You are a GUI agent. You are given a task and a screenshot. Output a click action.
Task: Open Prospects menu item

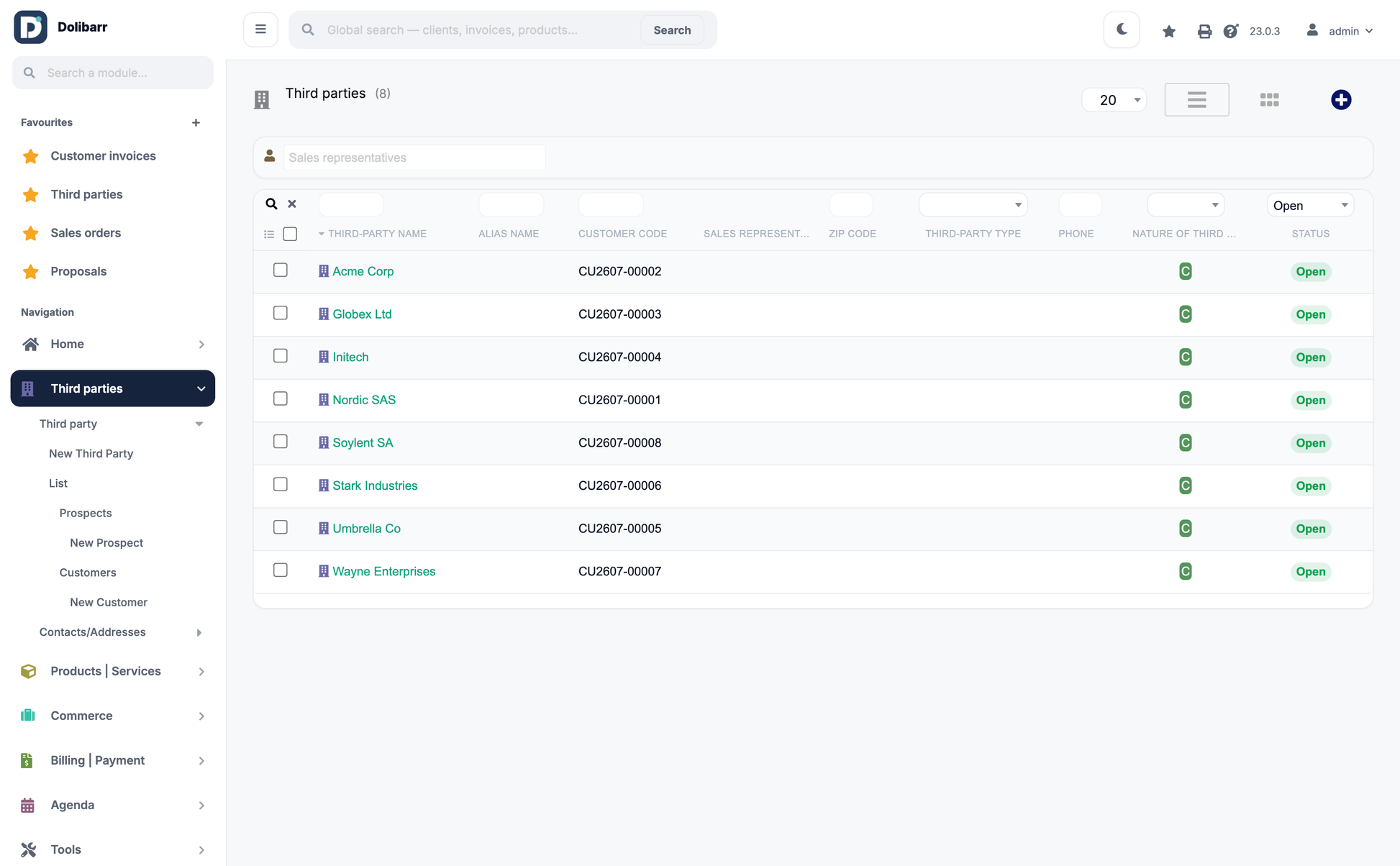pyautogui.click(x=86, y=514)
